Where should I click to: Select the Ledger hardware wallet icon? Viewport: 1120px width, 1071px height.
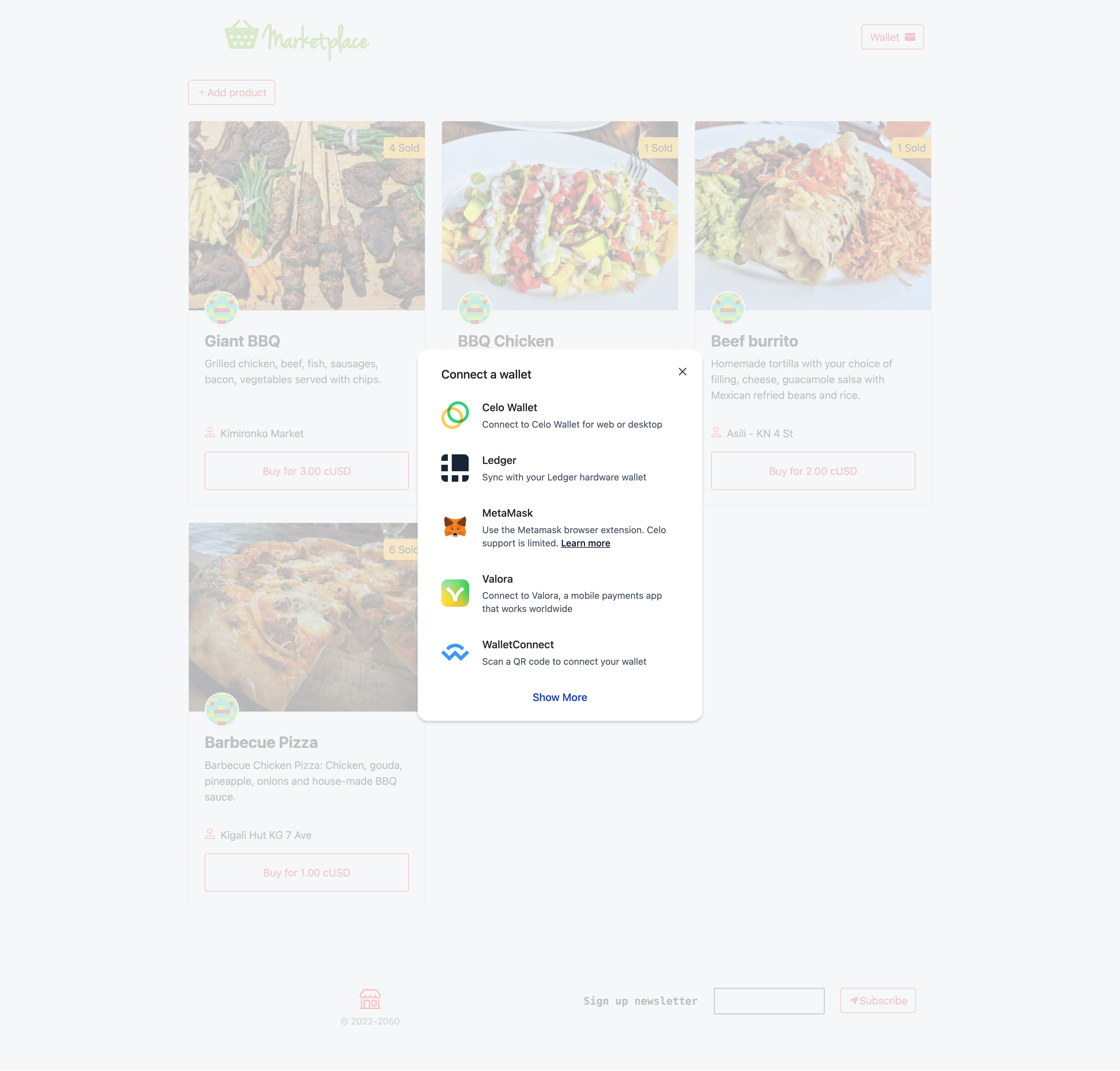tap(455, 468)
